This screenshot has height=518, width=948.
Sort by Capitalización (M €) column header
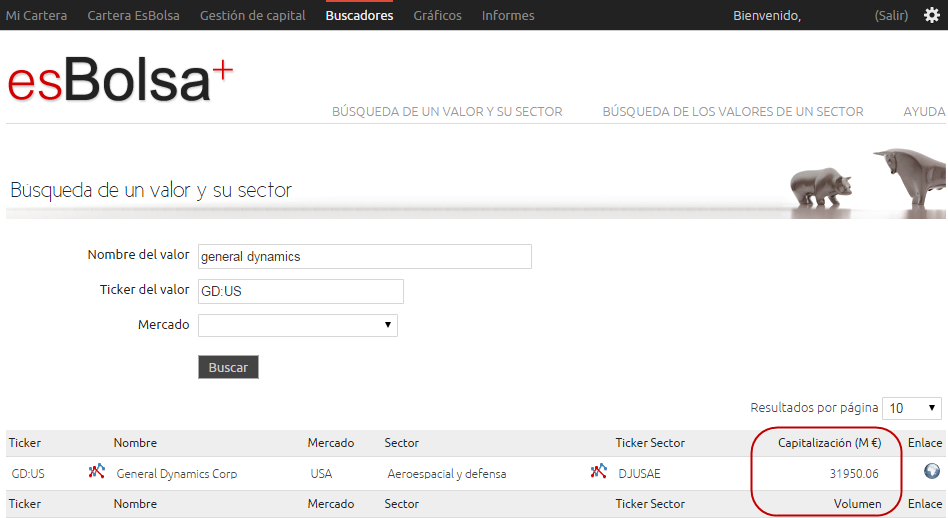830,442
